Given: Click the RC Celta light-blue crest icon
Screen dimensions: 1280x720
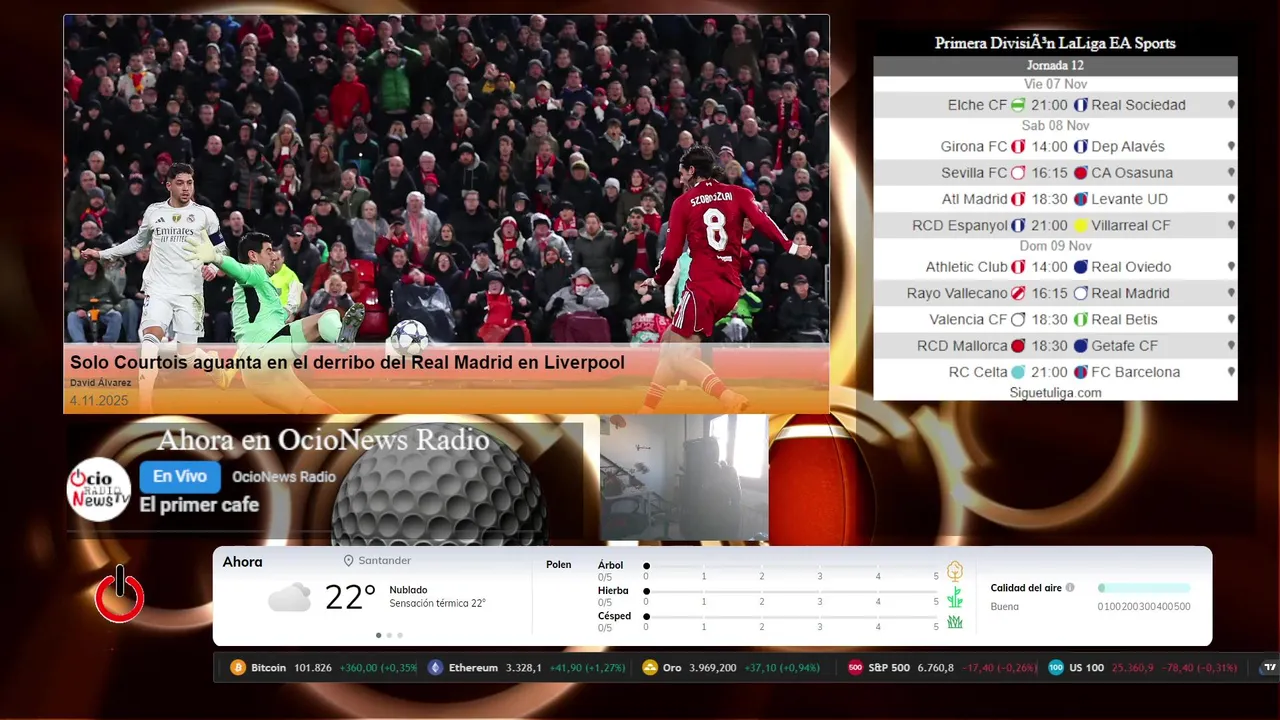Looking at the screenshot, I should (x=1018, y=372).
